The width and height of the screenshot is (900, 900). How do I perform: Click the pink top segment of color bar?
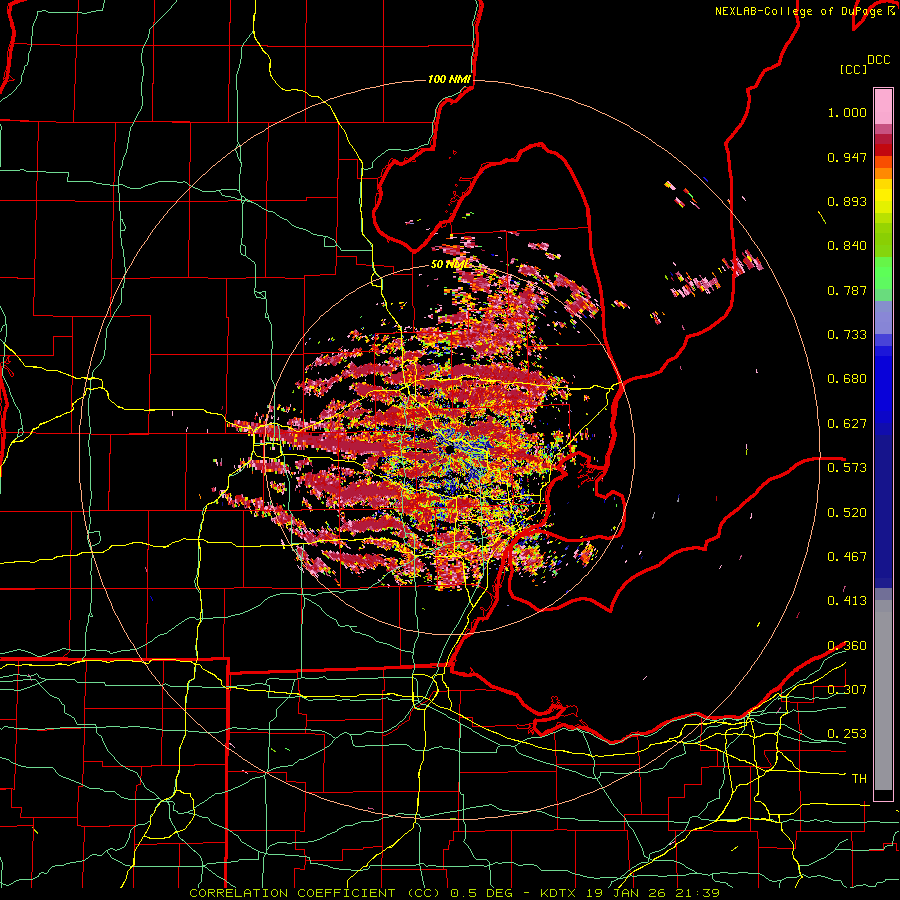(883, 107)
